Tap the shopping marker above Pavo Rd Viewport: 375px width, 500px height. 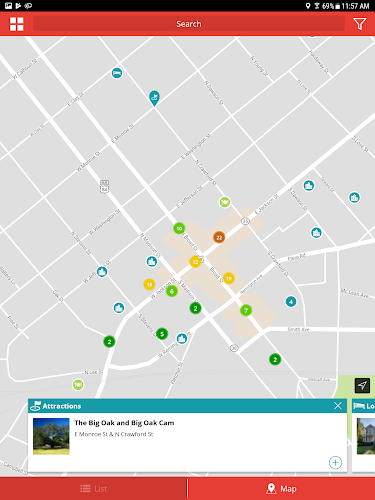pyautogui.click(x=316, y=232)
